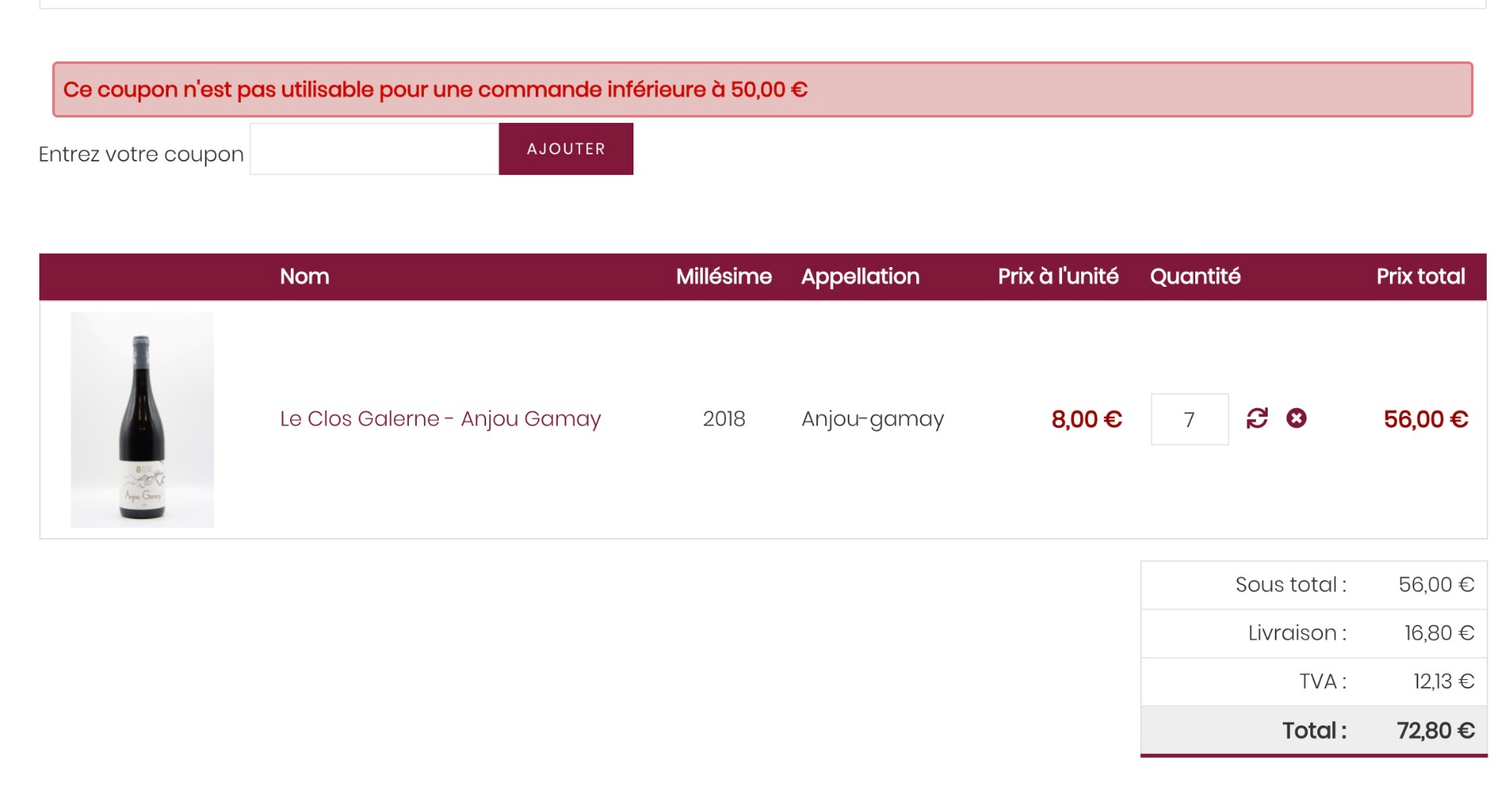Click the TVA amount row
Viewport: 1512px width, 802px height.
pyautogui.click(x=1313, y=681)
